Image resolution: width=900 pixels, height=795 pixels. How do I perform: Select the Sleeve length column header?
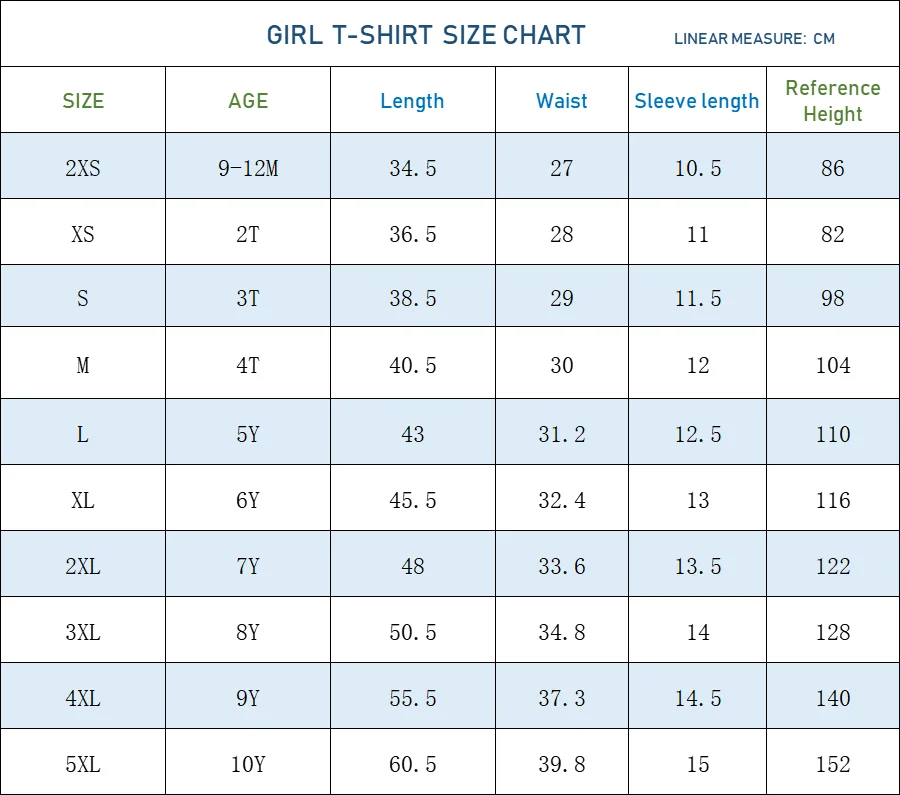(x=697, y=101)
